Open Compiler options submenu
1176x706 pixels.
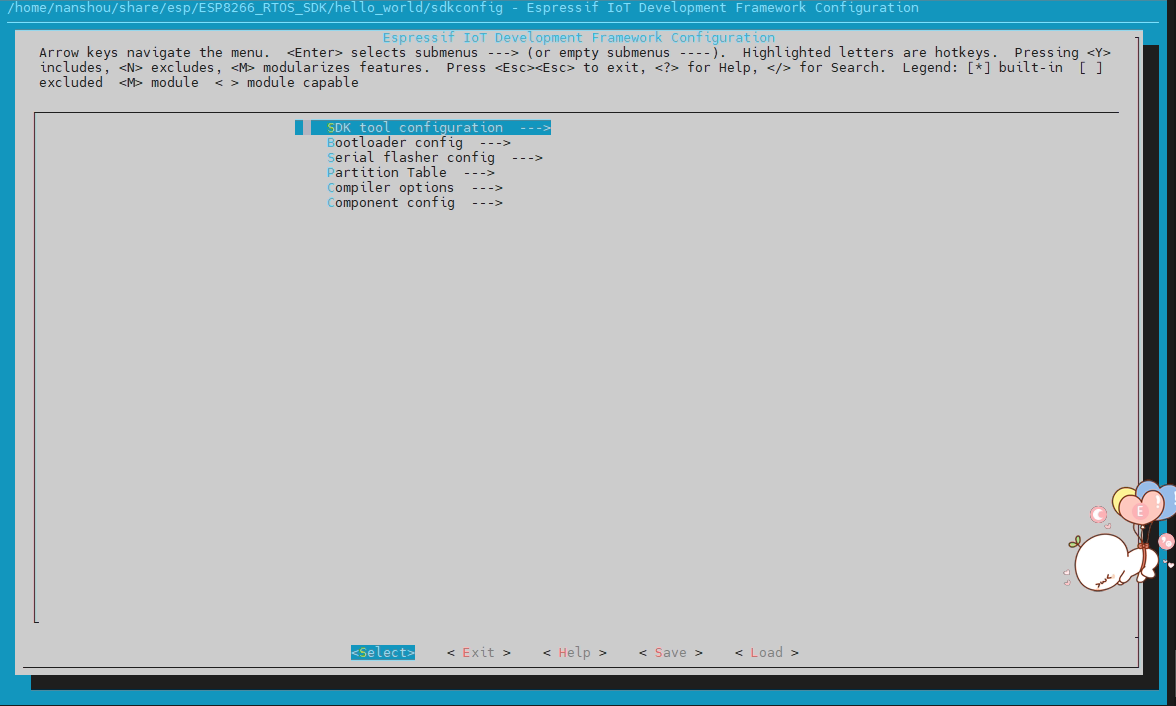[x=415, y=188]
